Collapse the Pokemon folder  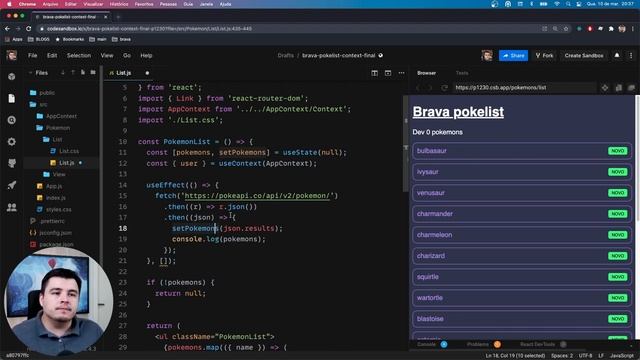click(53, 128)
